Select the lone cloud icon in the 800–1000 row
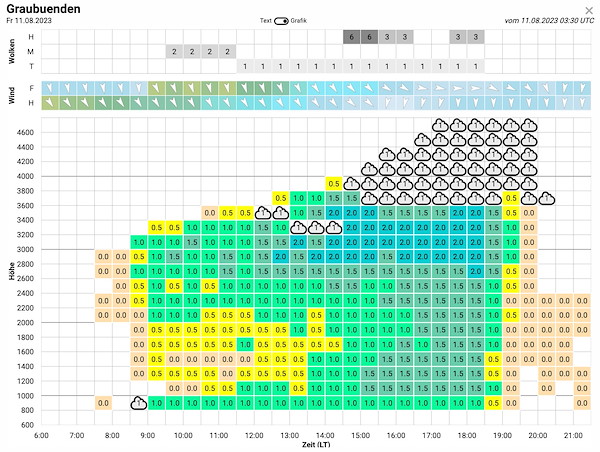This screenshot has width=600, height=452. click(139, 403)
